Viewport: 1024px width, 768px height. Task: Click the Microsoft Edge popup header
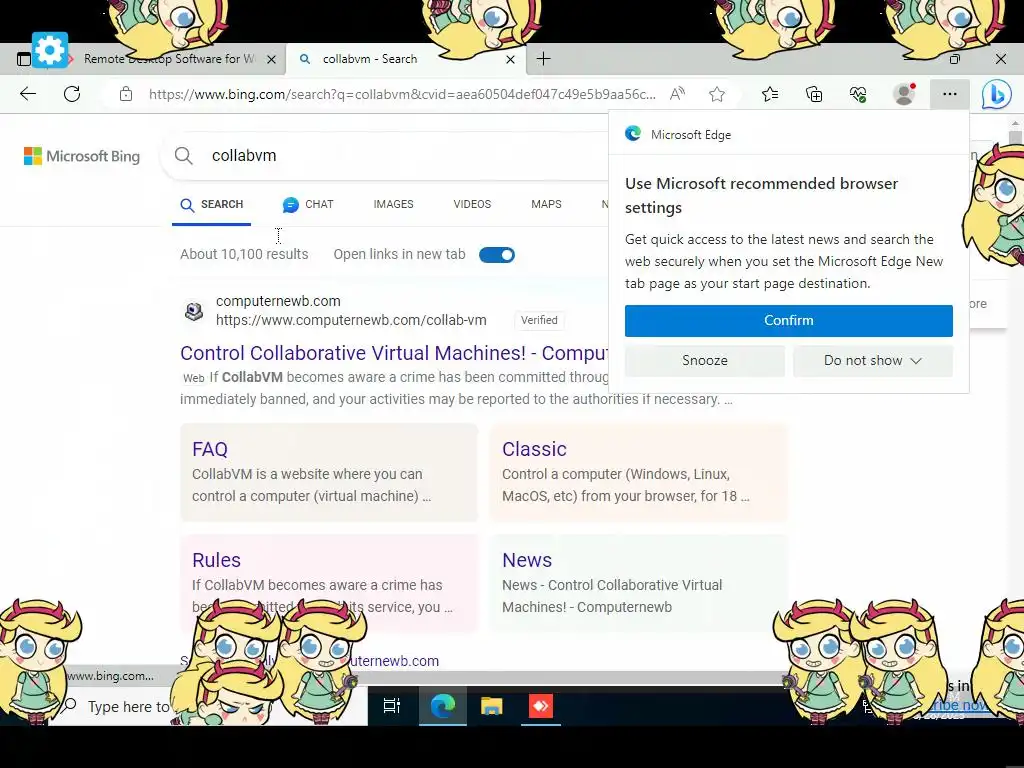coord(788,135)
